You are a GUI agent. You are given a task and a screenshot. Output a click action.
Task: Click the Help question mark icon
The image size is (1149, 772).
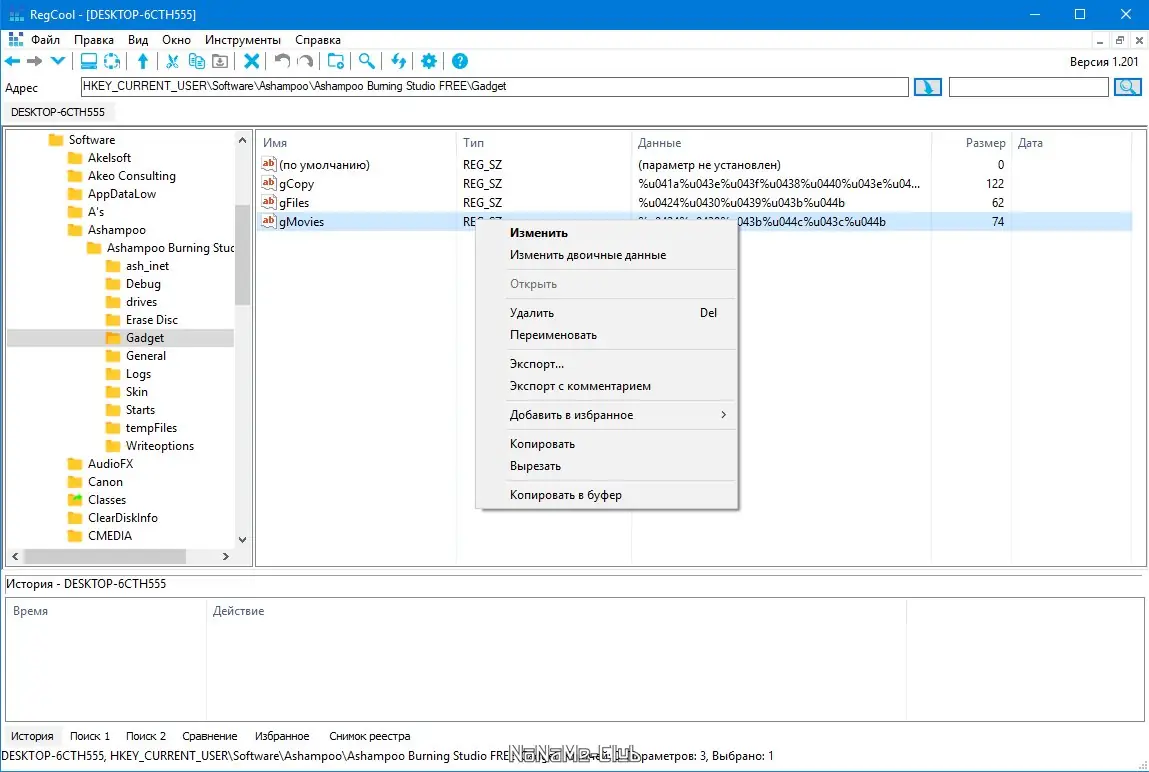459,62
